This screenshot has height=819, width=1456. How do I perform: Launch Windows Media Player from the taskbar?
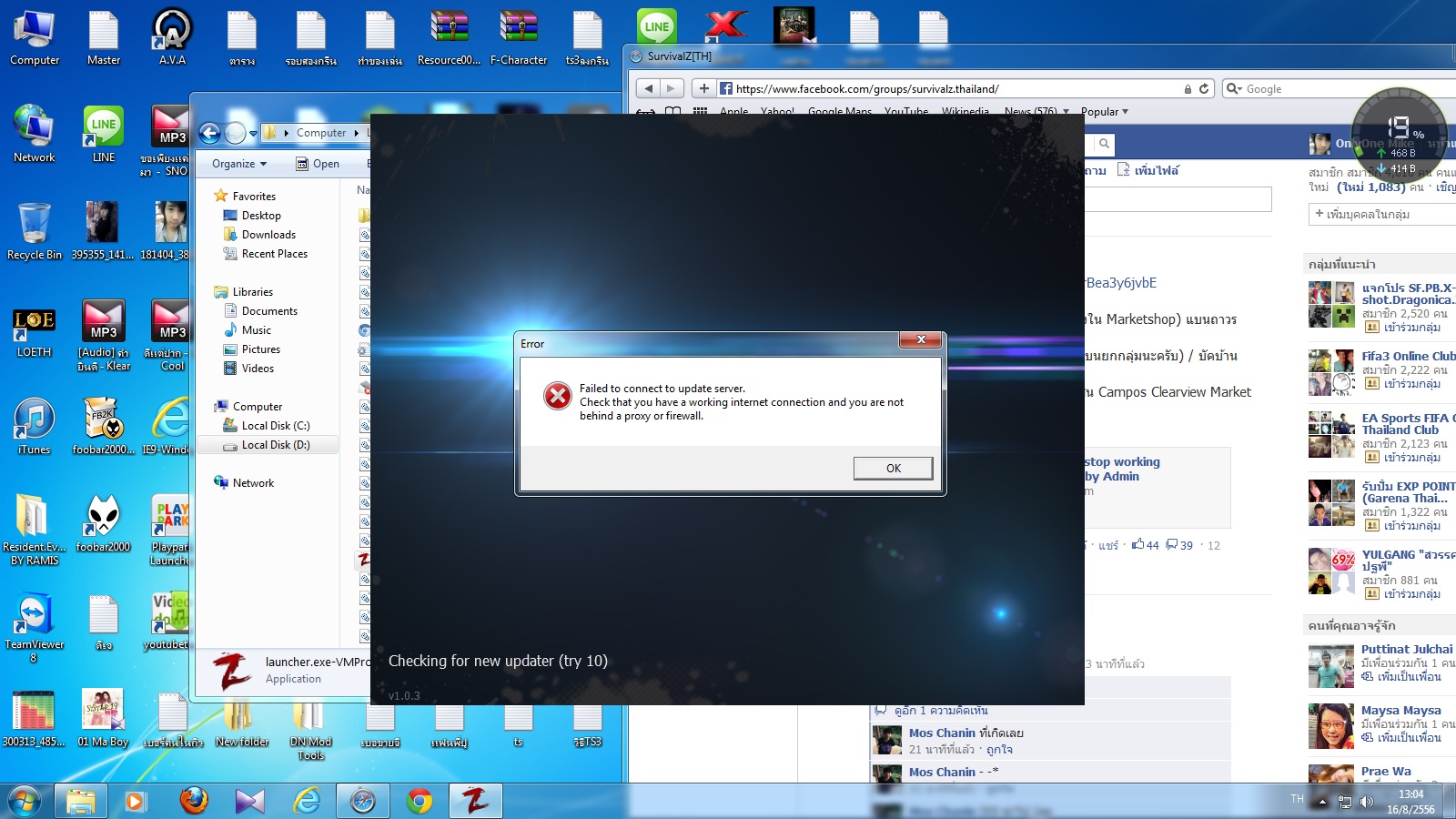135,801
